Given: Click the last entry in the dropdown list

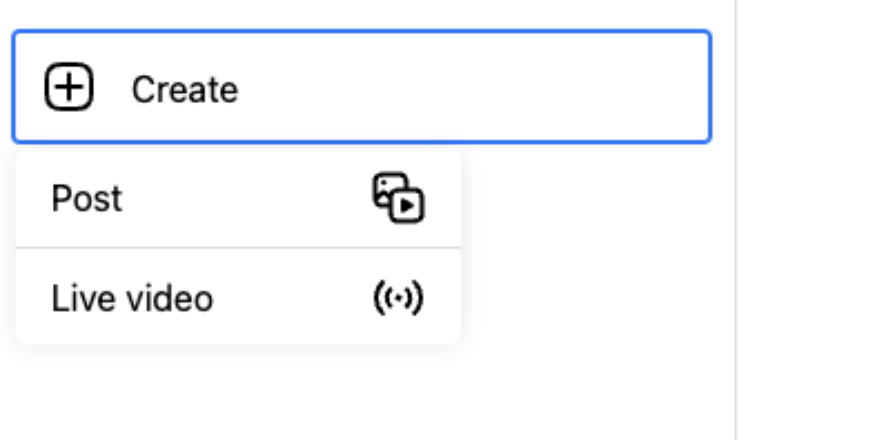Looking at the screenshot, I should pyautogui.click(x=238, y=298).
